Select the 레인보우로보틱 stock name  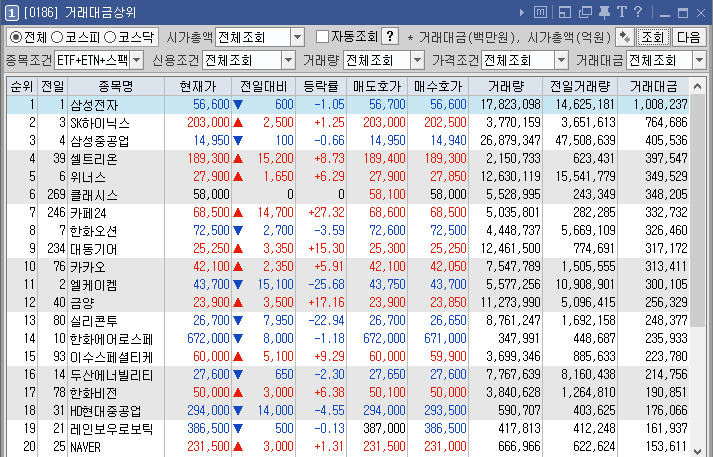tap(112, 429)
